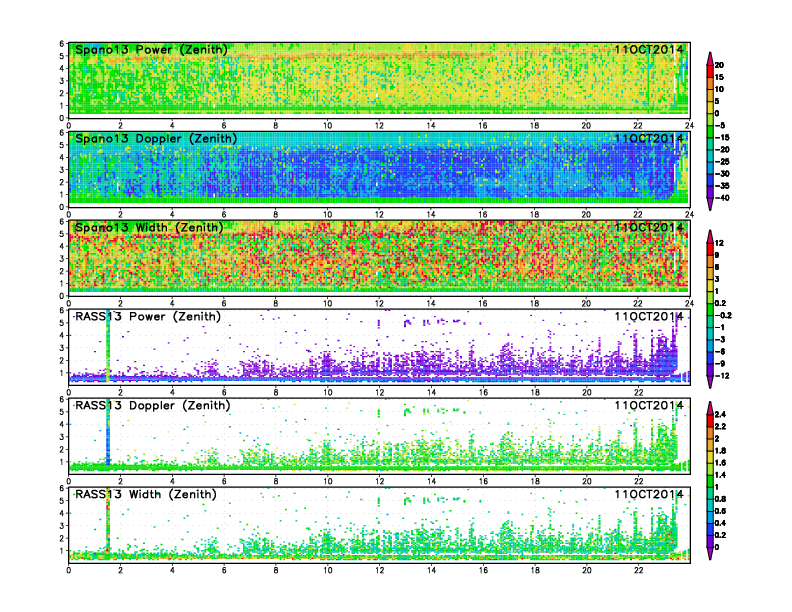The image size is (792, 612).
Task: Click the vertical blue streak in RASS13 Doppler panel
Action: [108, 432]
